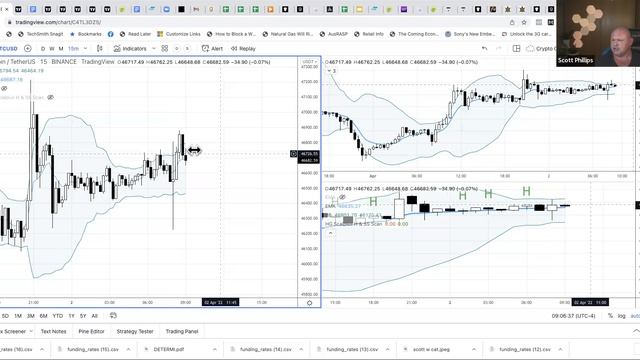Open the Customize Links bookmark
Screen dimensions: 640x360
coord(178,34)
